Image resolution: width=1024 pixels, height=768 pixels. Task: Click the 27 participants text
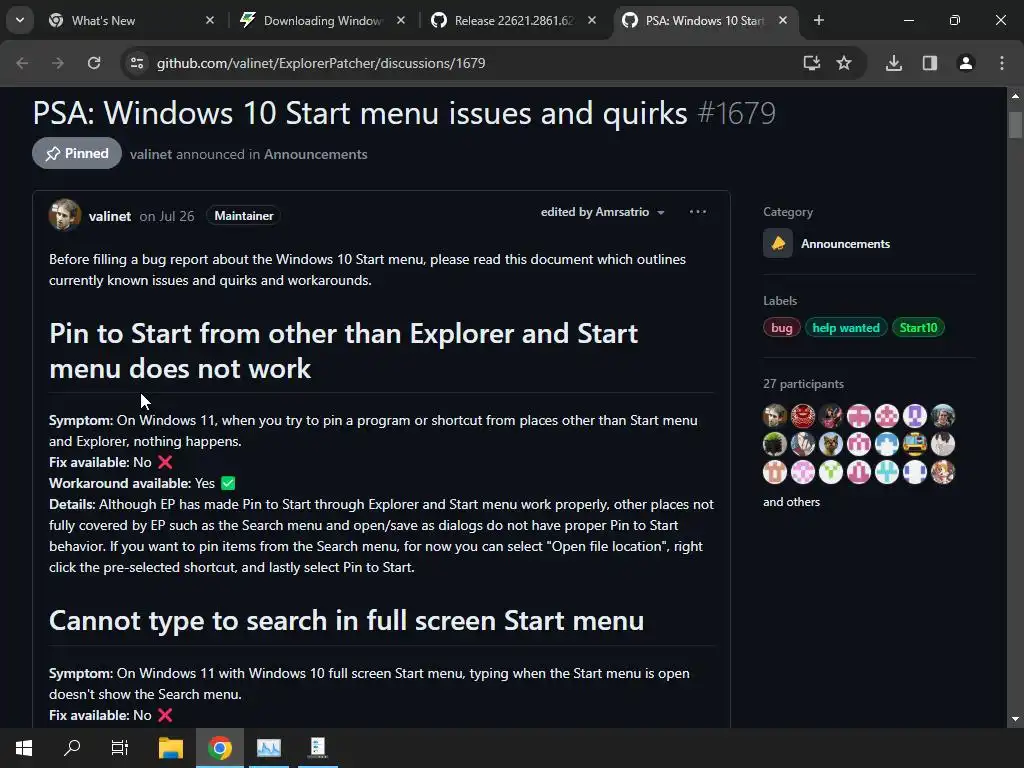pos(803,384)
